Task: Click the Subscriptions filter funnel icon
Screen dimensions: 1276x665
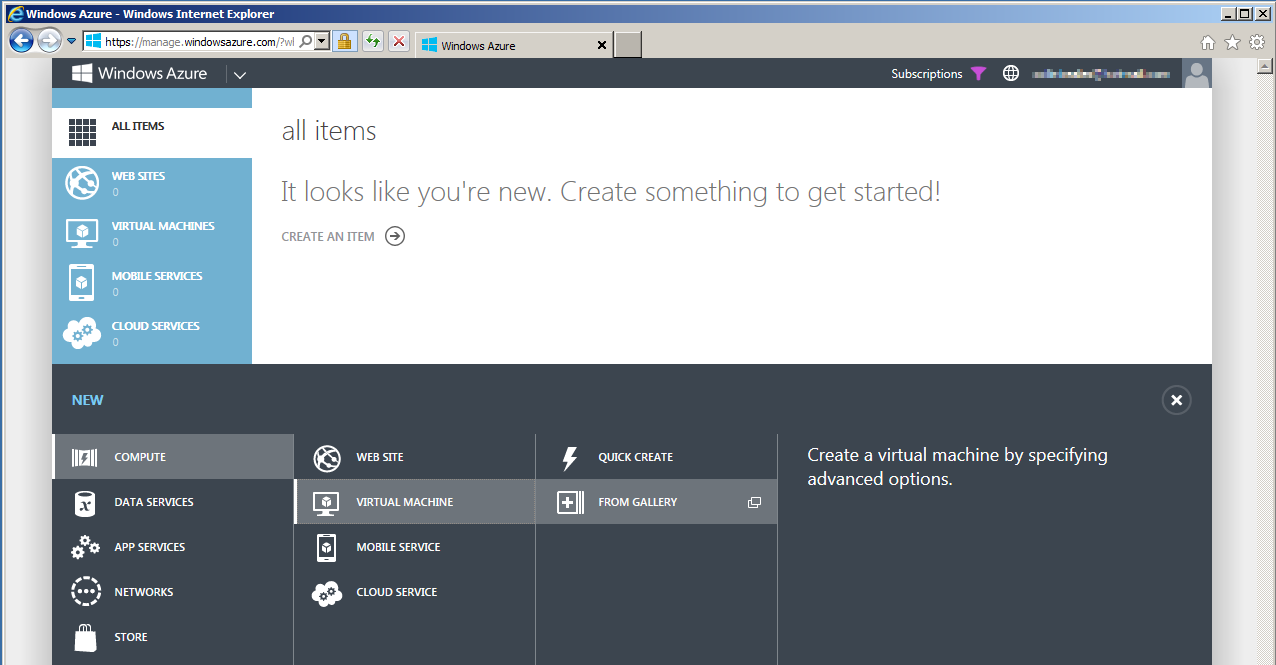Action: [x=979, y=73]
